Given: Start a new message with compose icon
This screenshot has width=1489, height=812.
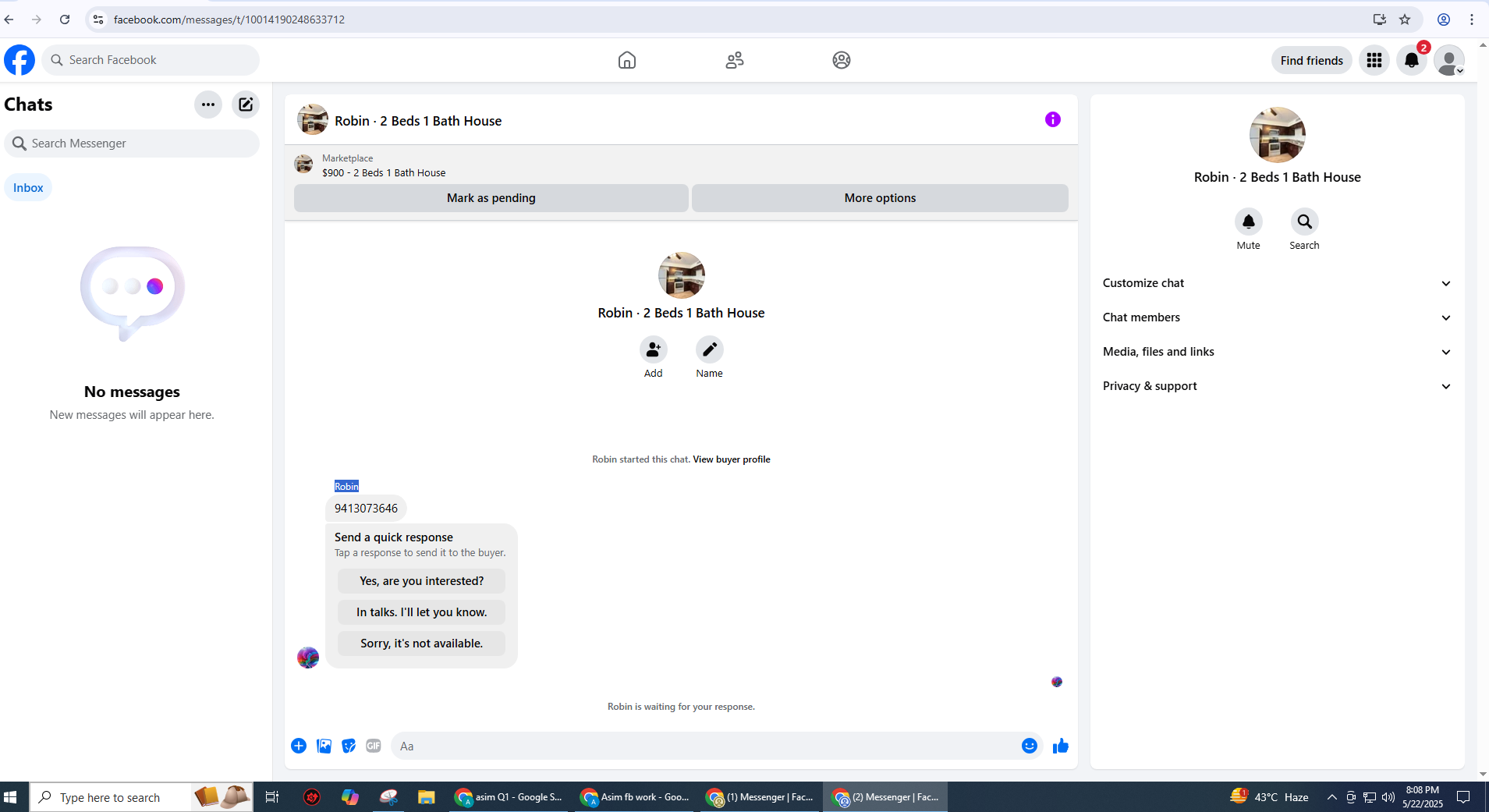Looking at the screenshot, I should pyautogui.click(x=246, y=105).
